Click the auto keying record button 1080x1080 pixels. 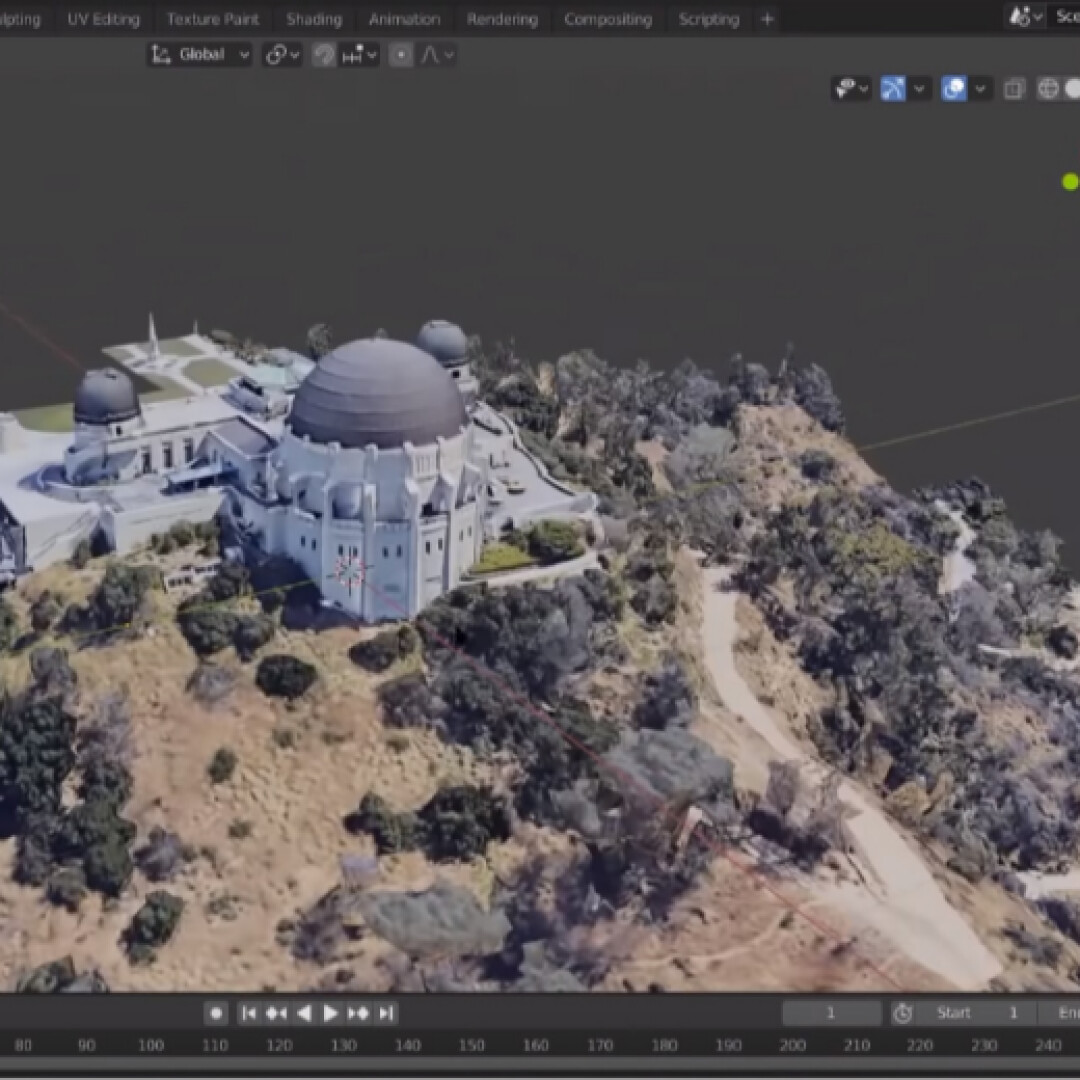(216, 1013)
